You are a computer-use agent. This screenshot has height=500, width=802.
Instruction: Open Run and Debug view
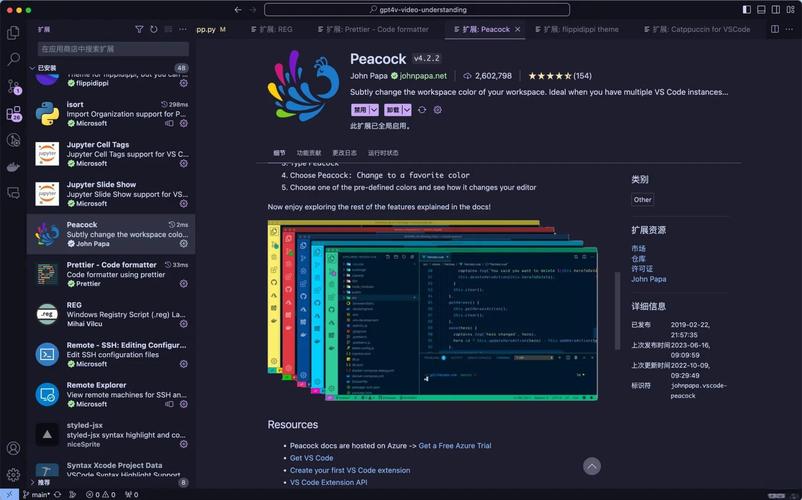pyautogui.click(x=13, y=140)
